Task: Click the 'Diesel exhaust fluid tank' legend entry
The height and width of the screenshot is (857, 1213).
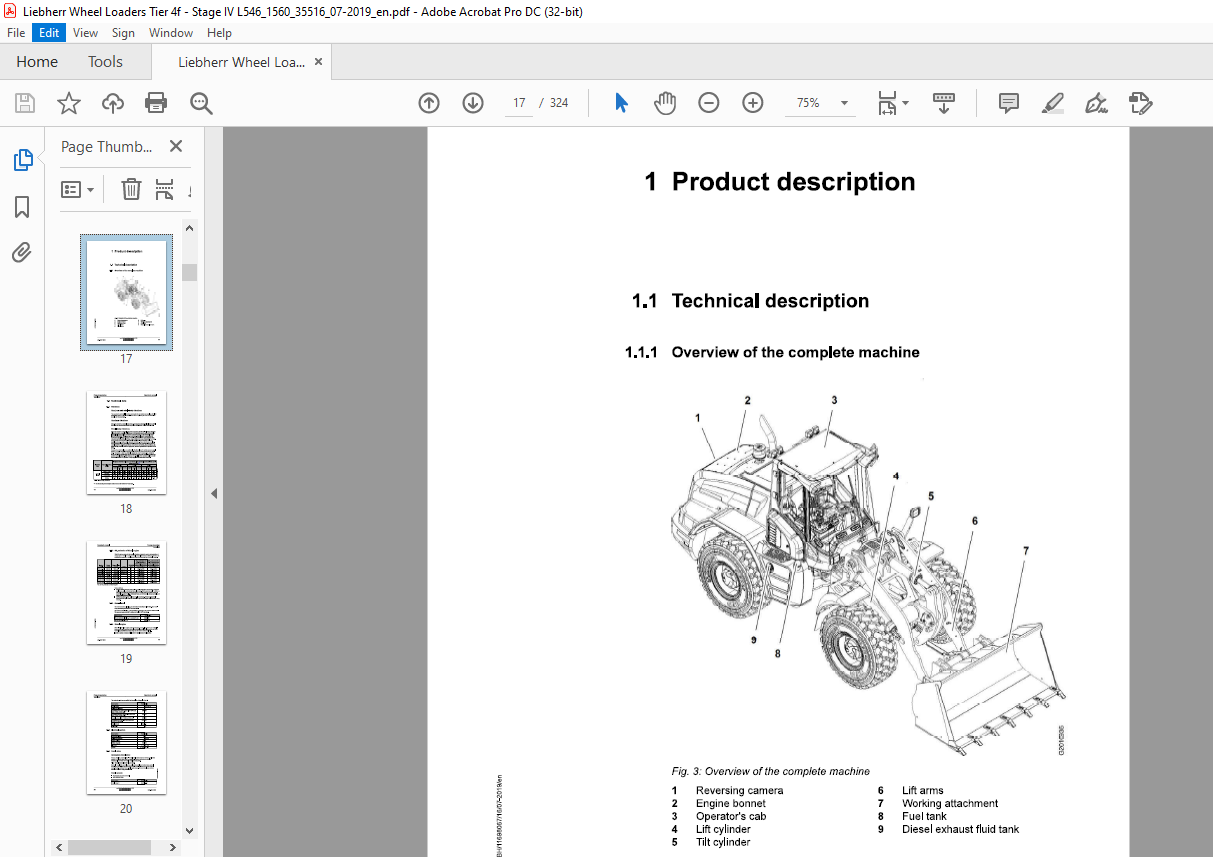Action: [960, 829]
